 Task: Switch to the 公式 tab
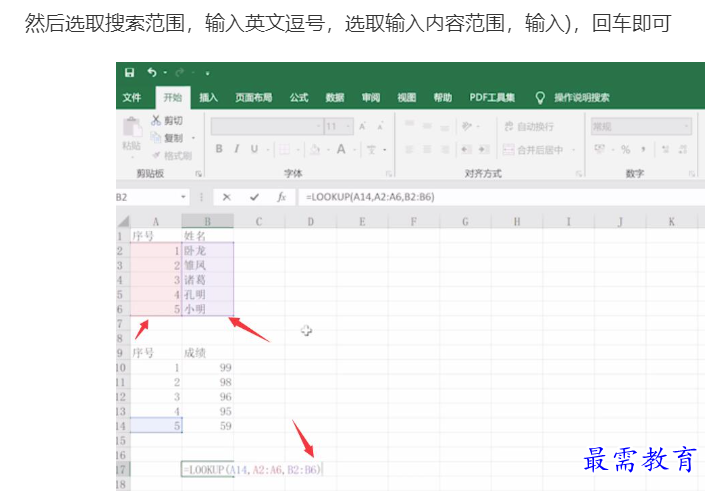(299, 98)
